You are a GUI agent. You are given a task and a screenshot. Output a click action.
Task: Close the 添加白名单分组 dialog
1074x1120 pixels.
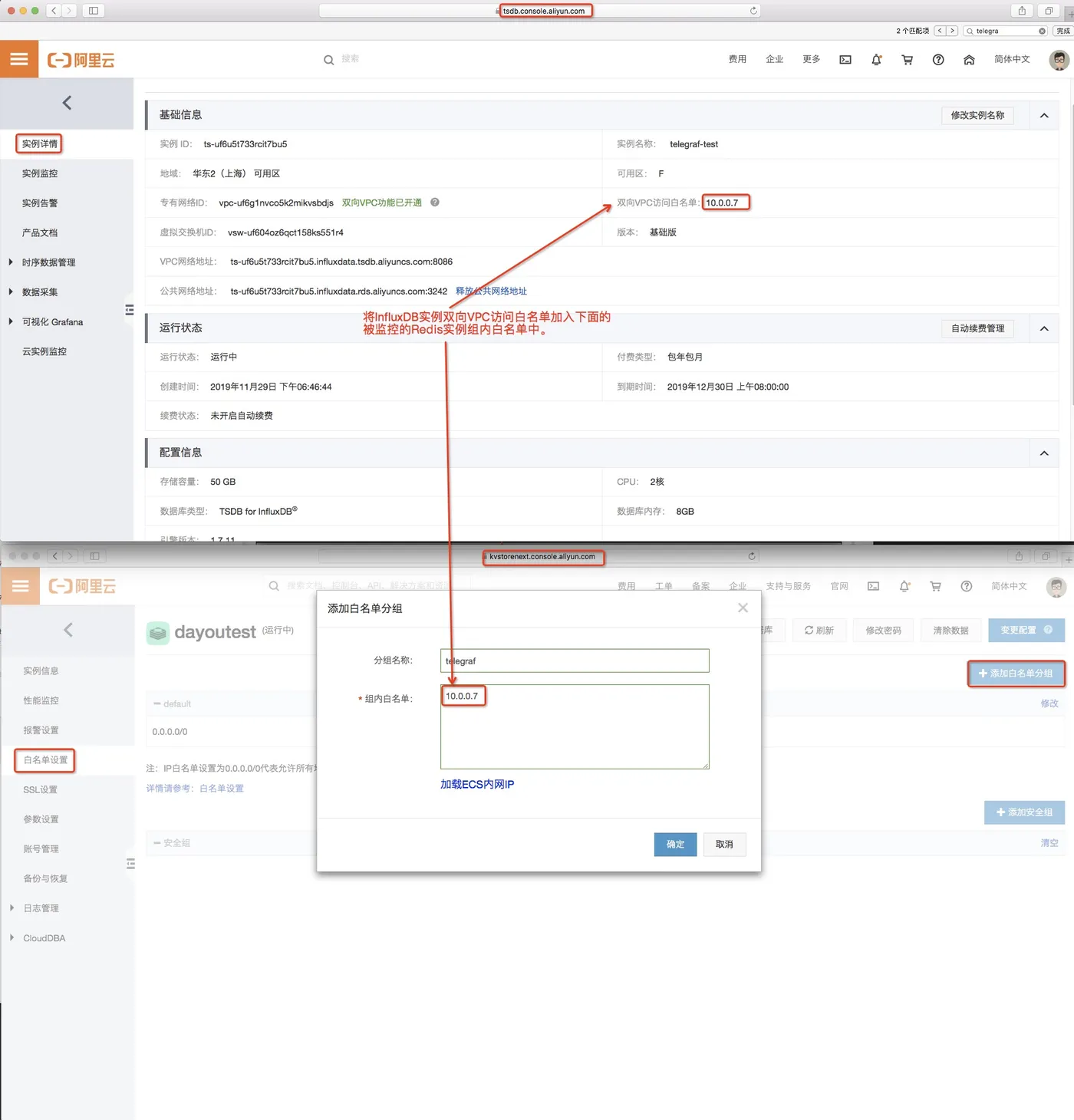(743, 608)
